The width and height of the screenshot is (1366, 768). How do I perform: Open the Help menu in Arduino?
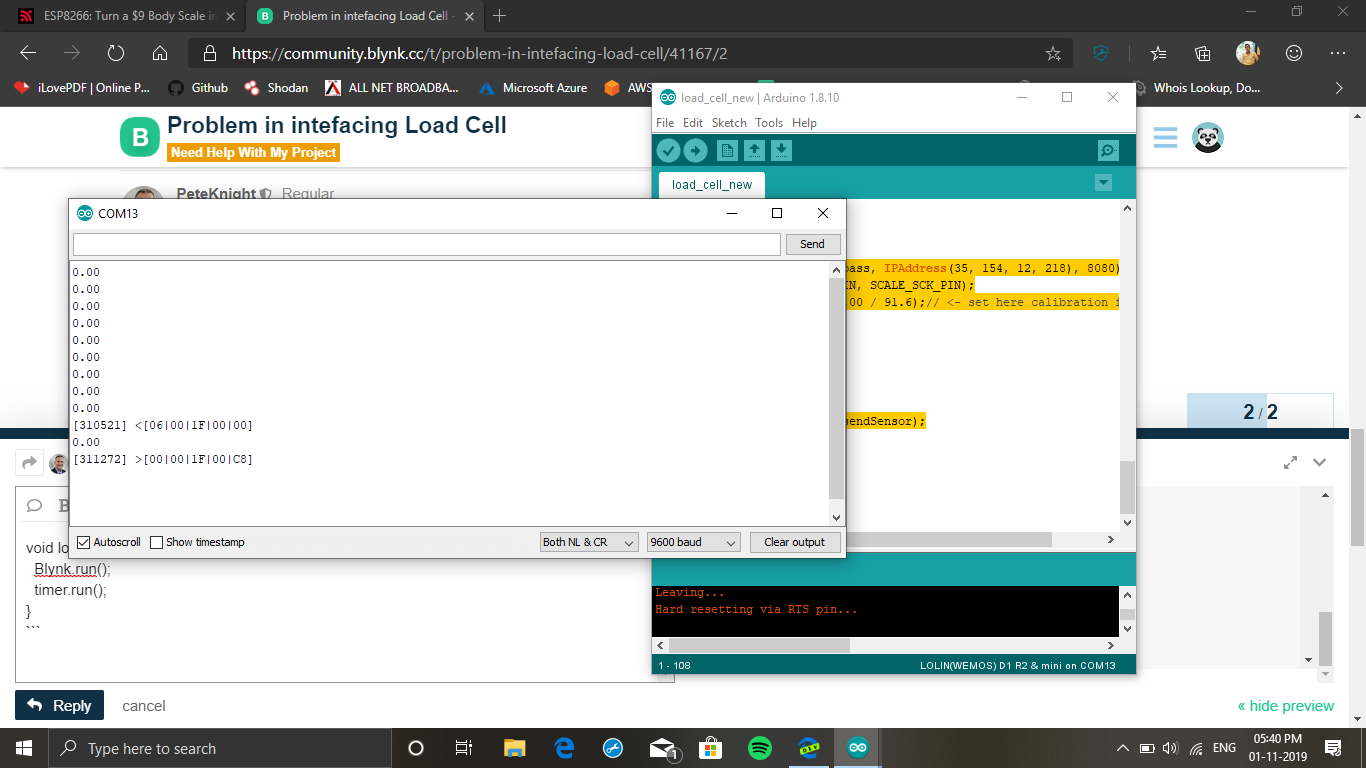[804, 123]
